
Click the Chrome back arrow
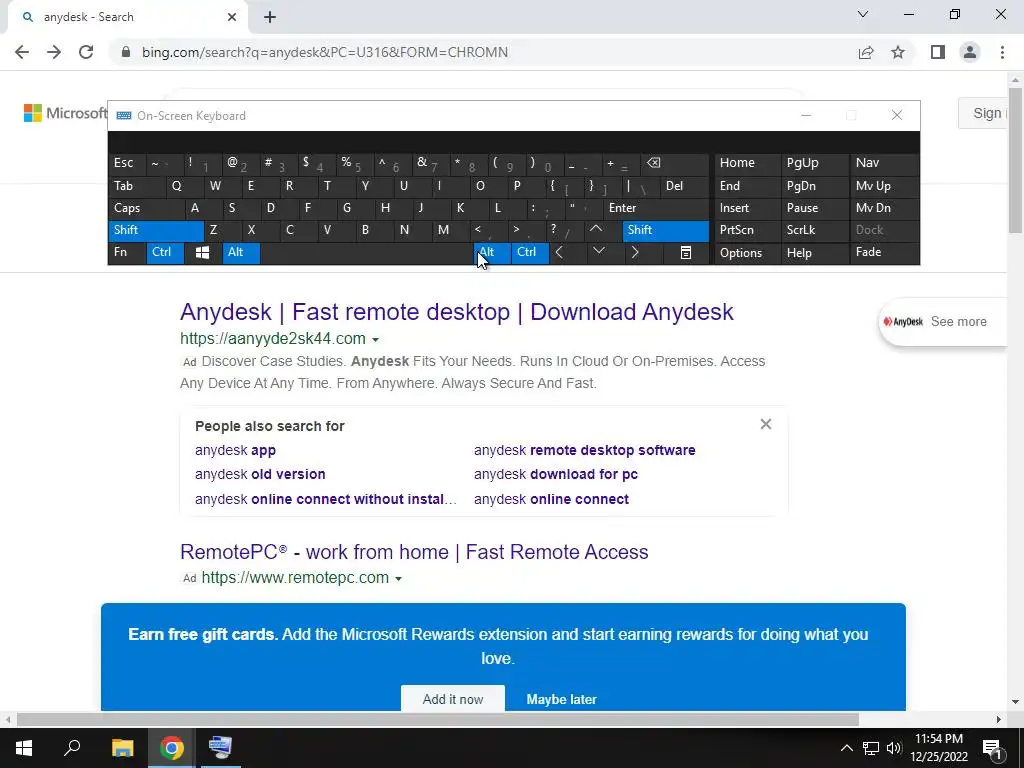[22, 52]
